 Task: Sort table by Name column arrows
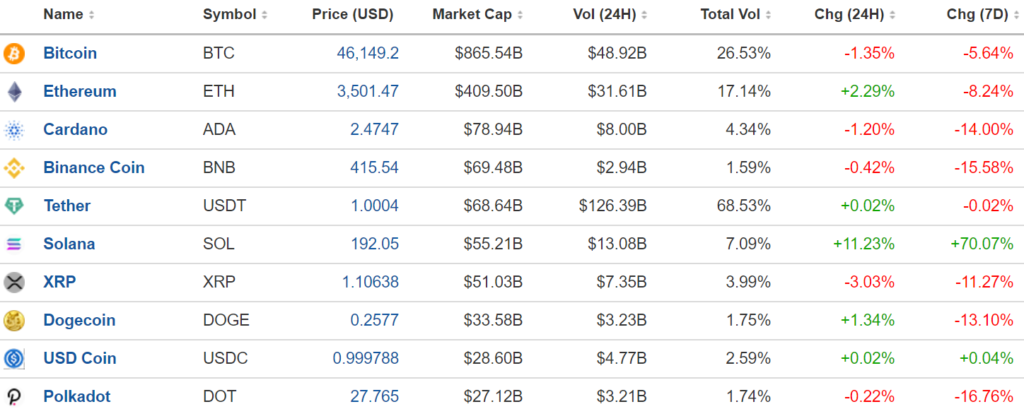pyautogui.click(x=91, y=14)
